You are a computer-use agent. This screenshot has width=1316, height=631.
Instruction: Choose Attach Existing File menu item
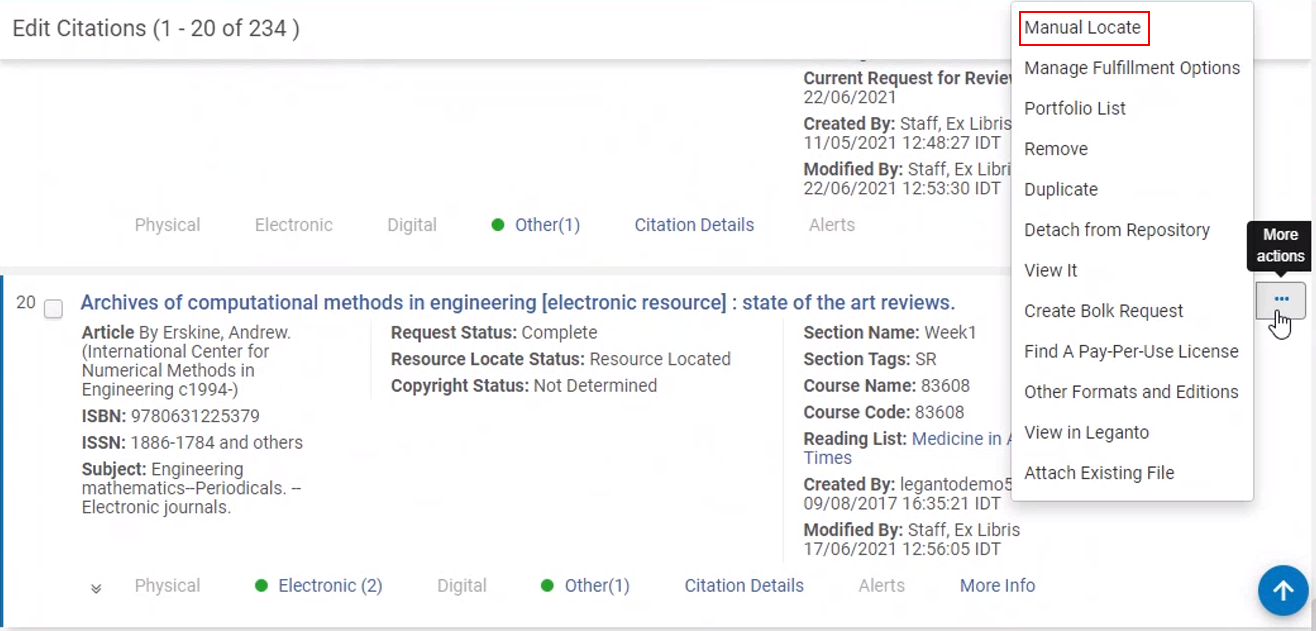(1098, 473)
